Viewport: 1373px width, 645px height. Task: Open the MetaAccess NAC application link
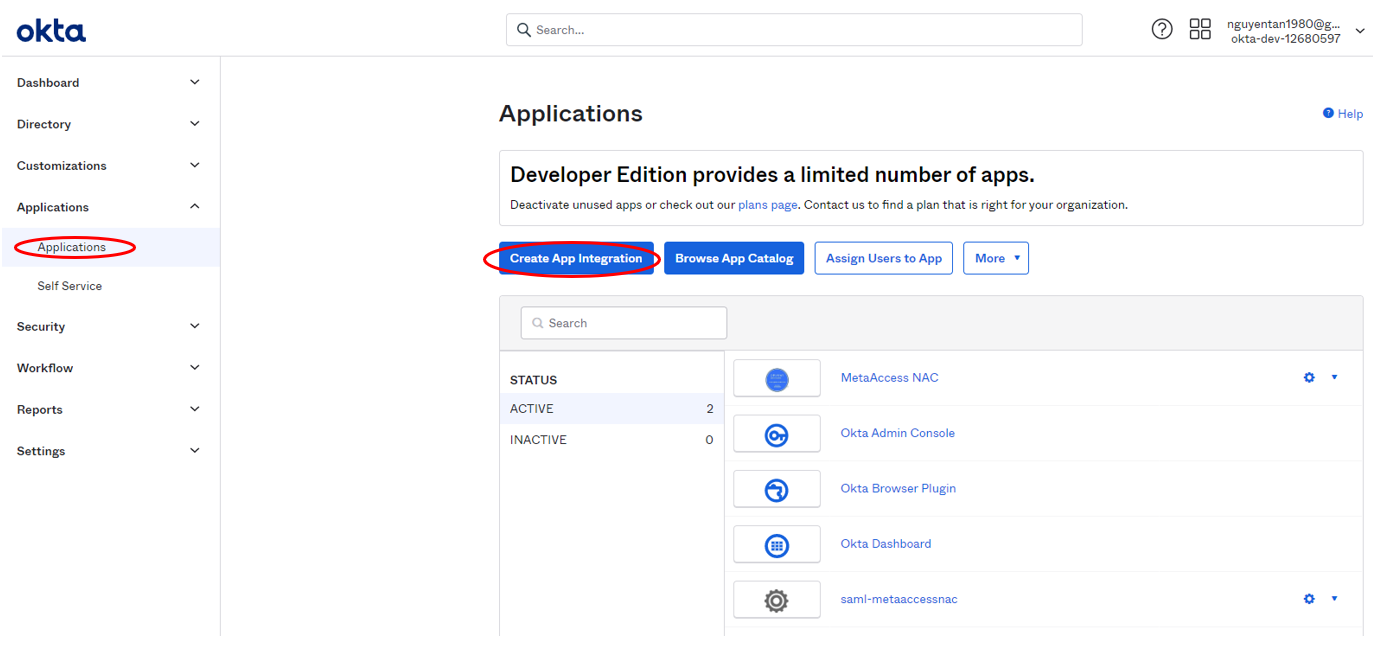click(x=890, y=378)
